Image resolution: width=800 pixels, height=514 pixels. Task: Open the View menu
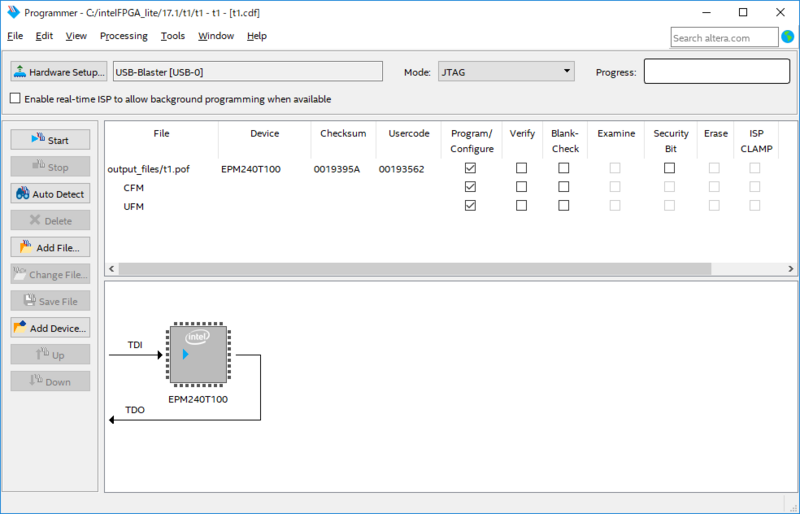tap(76, 36)
